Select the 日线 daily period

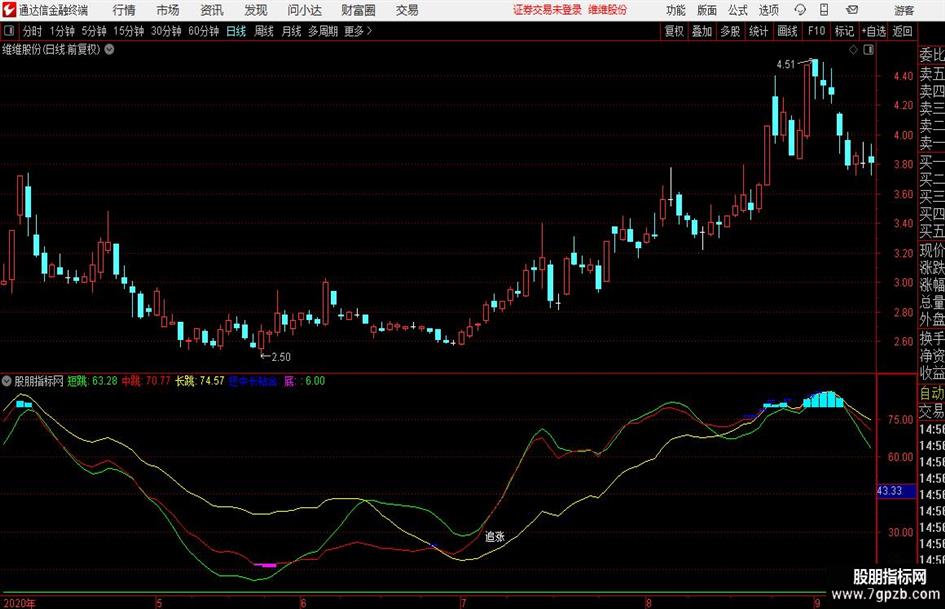point(236,31)
